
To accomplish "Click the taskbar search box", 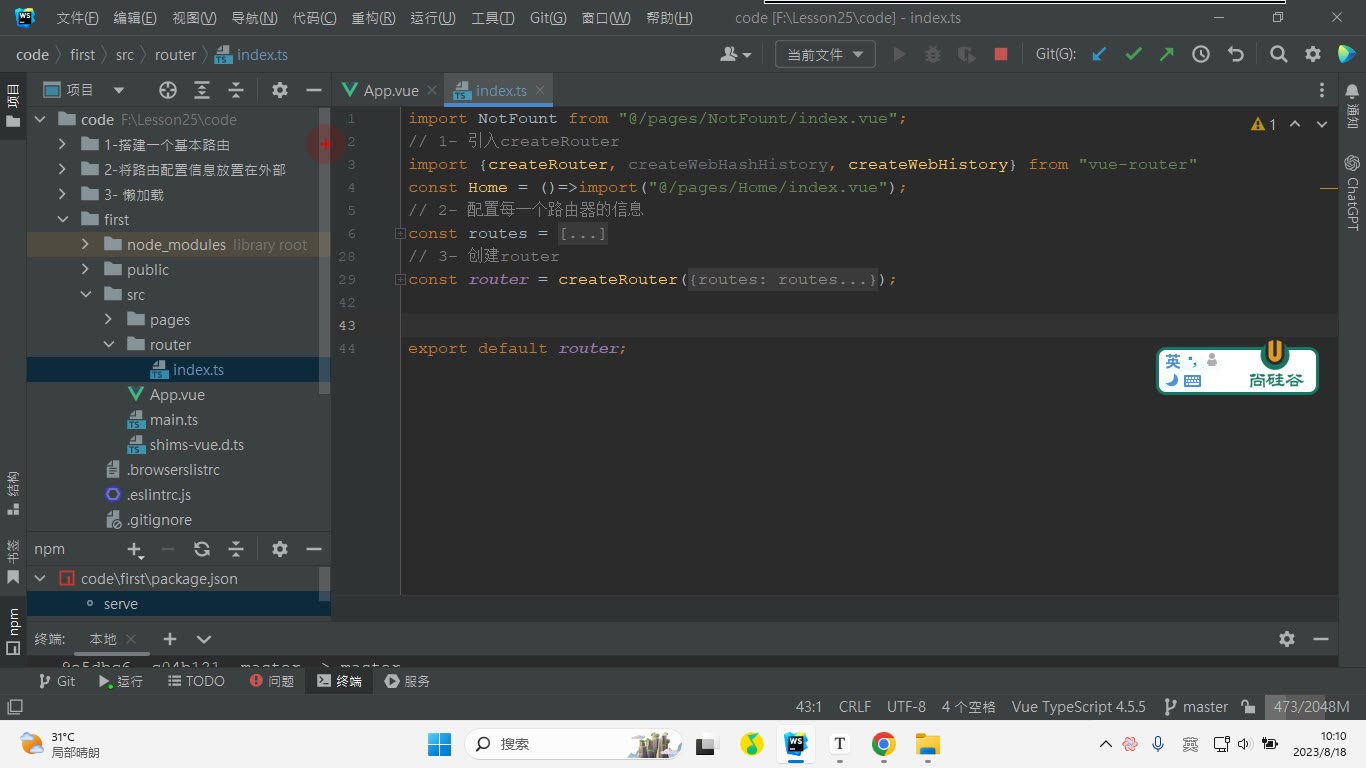I will (x=574, y=744).
